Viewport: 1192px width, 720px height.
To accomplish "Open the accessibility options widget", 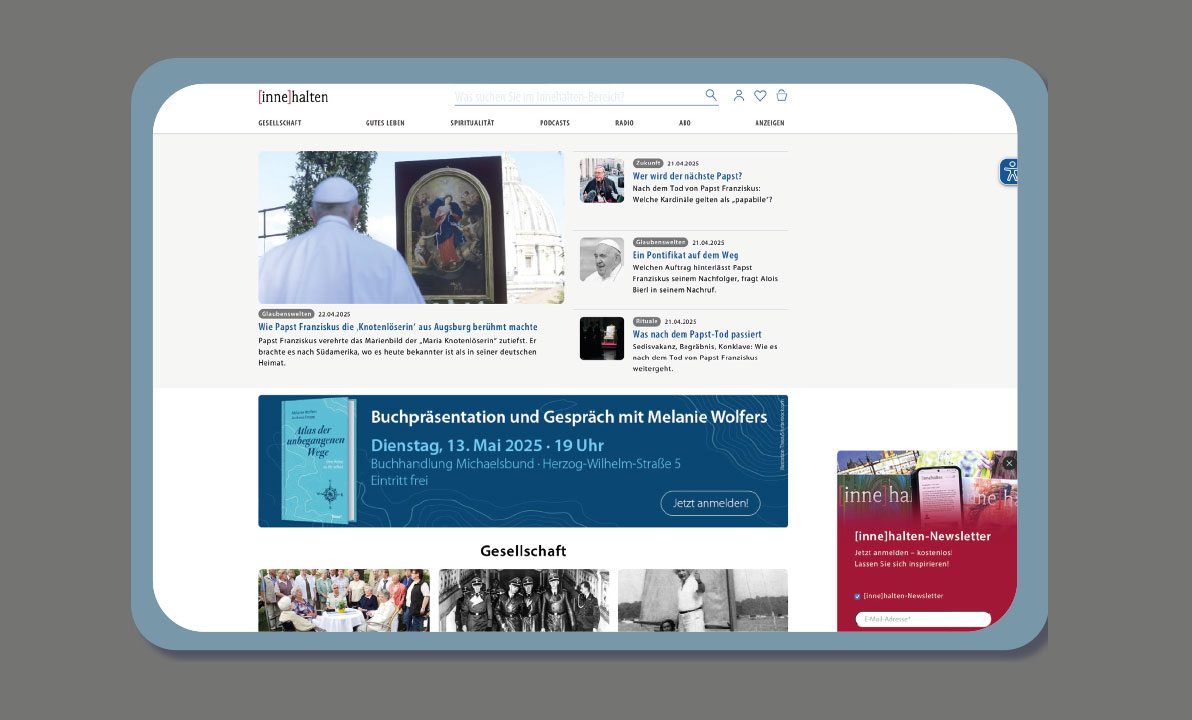I will [x=1010, y=172].
